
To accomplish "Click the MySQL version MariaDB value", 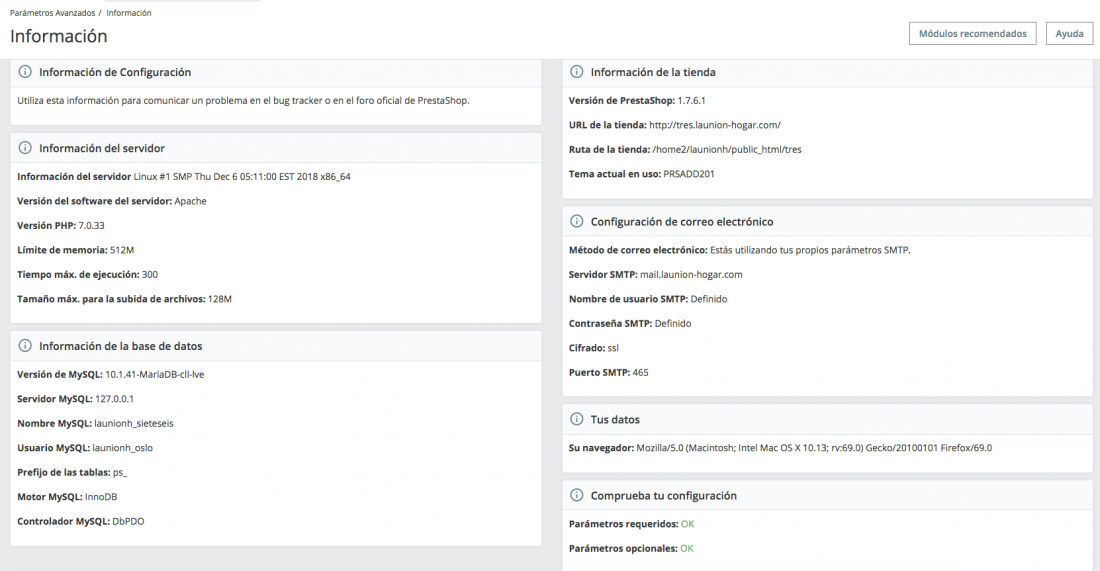I will pyautogui.click(x=154, y=374).
